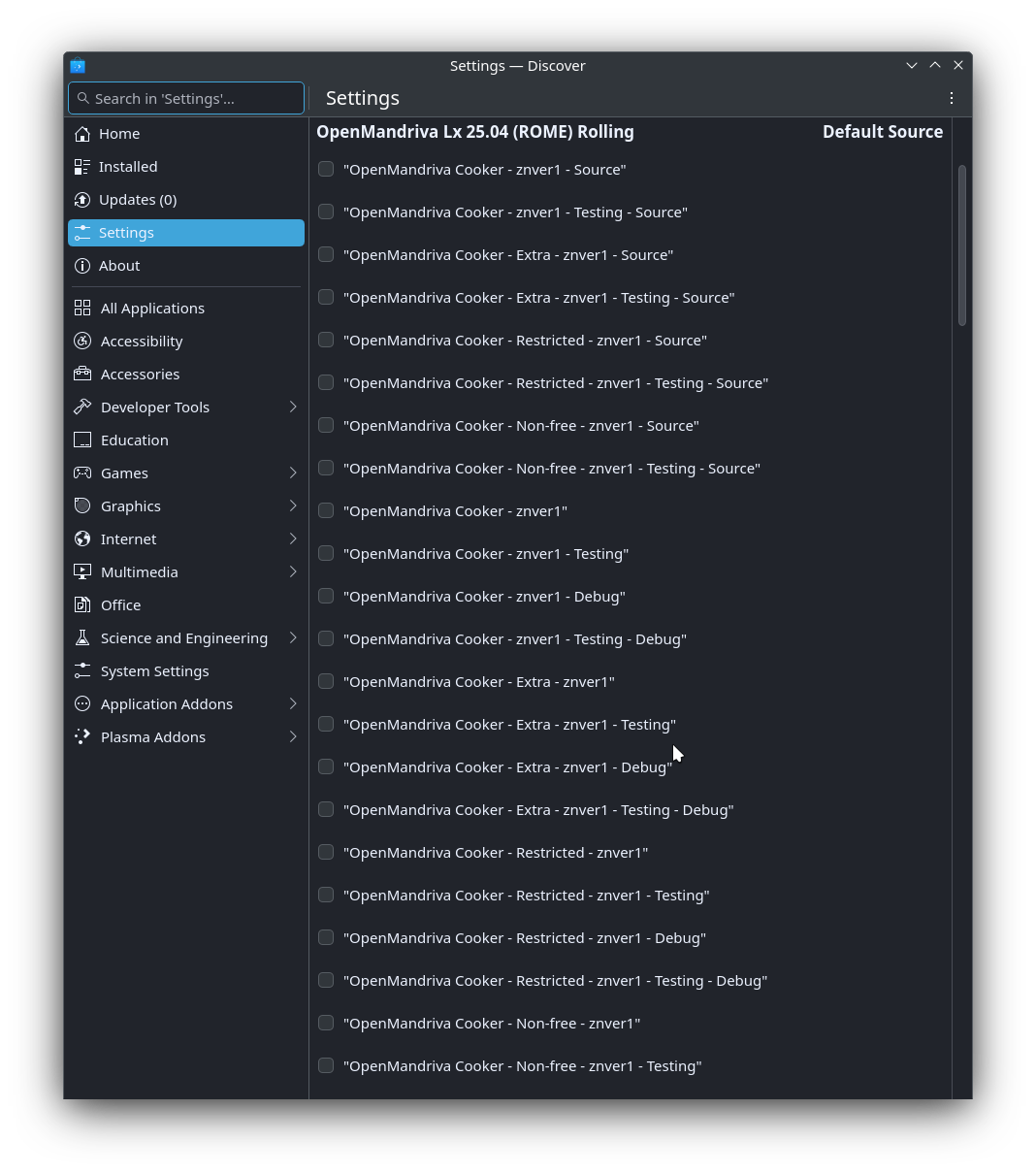Click the Accessories briefcase icon
This screenshot has width=1036, height=1174.
click(x=82, y=375)
